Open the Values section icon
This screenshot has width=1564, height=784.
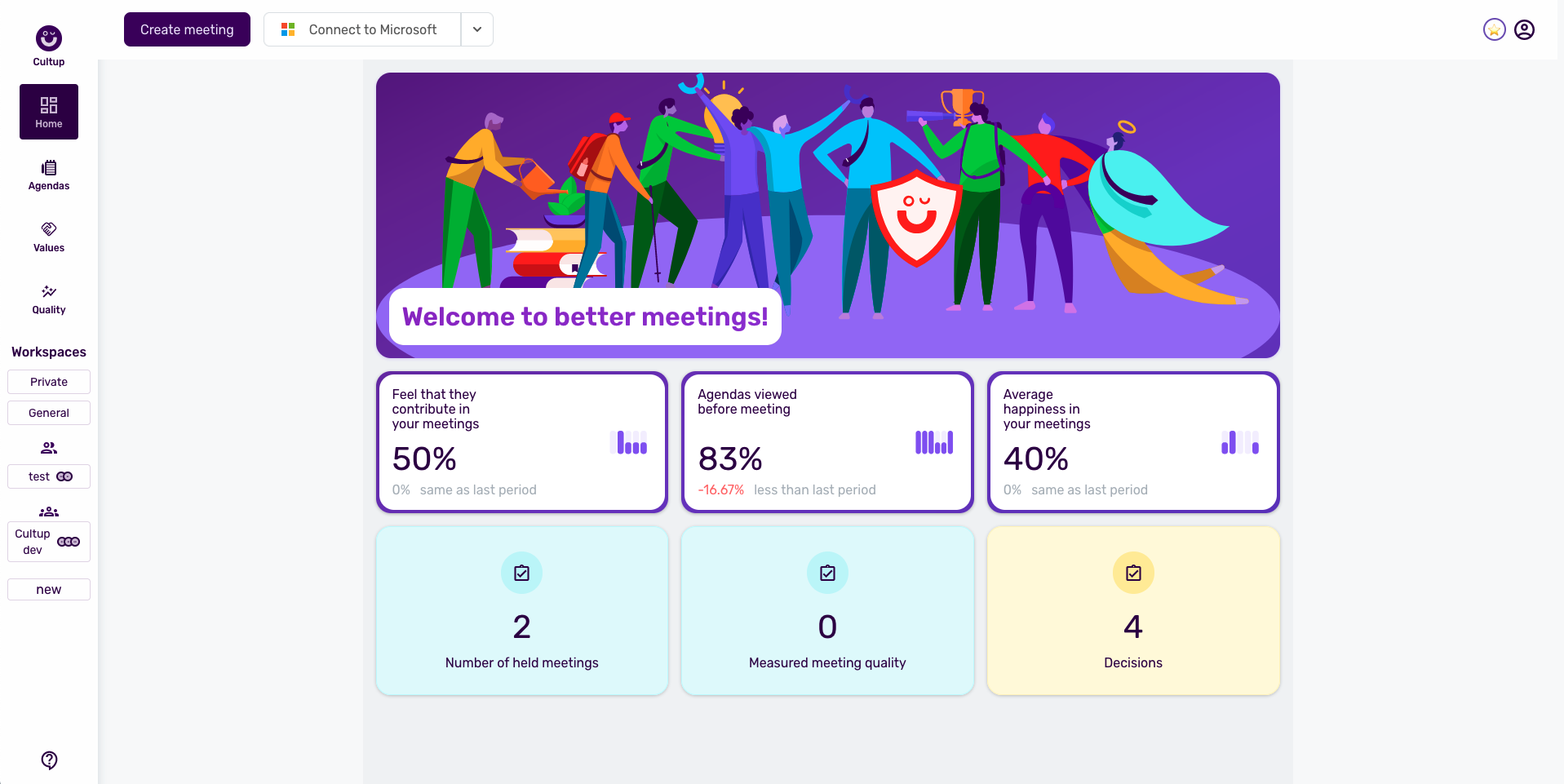click(48, 230)
